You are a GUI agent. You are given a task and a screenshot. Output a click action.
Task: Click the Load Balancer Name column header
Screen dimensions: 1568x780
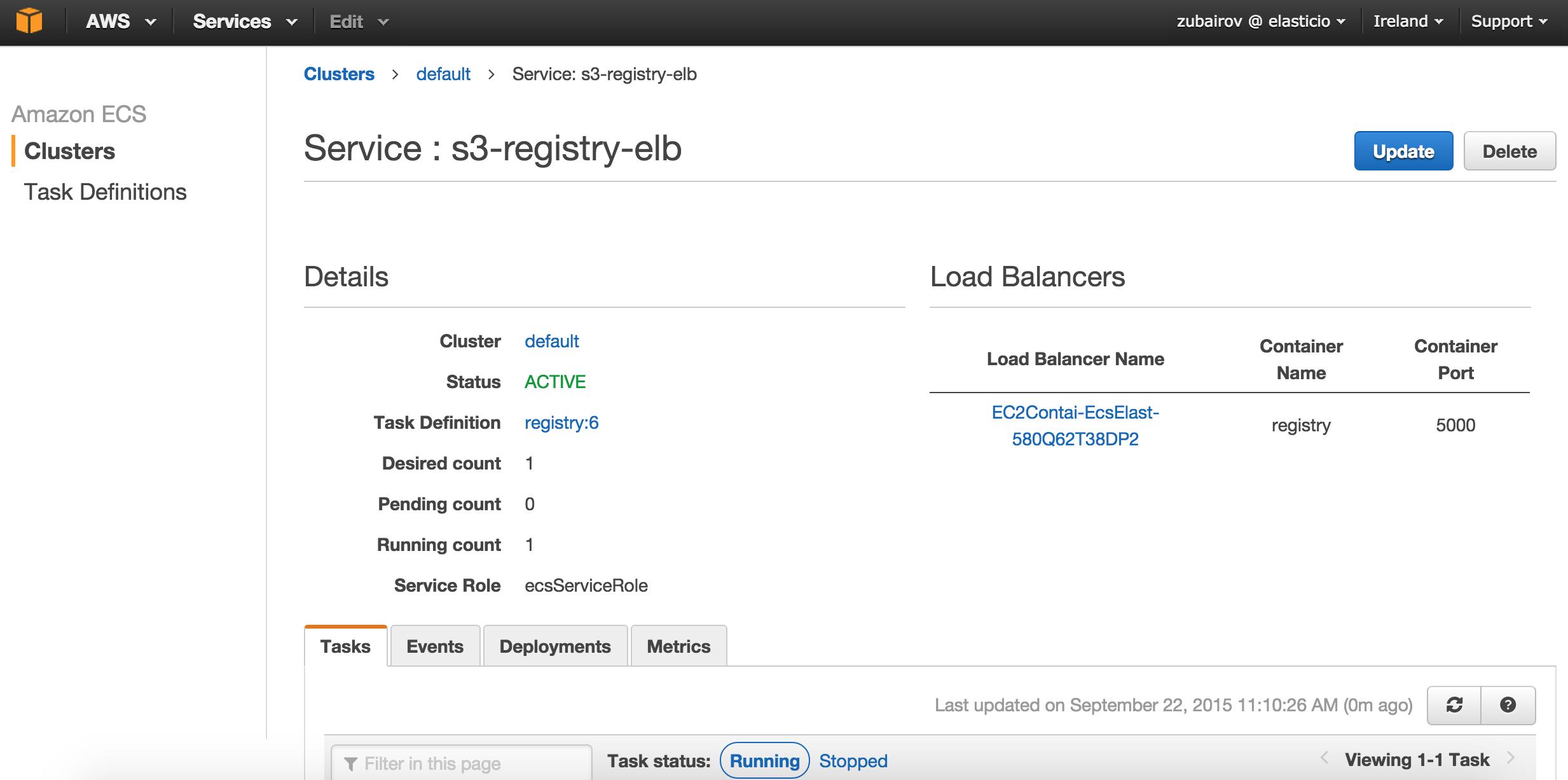point(1075,359)
